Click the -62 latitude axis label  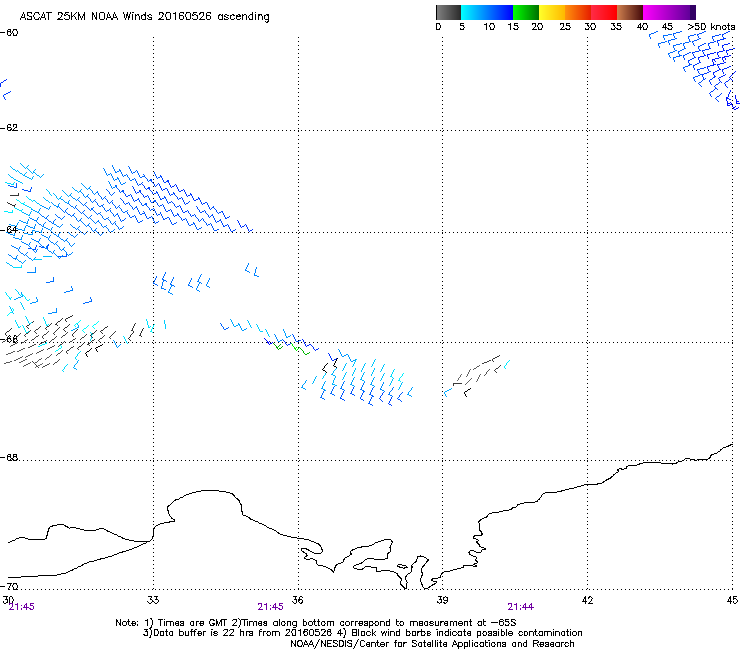tap(9, 128)
